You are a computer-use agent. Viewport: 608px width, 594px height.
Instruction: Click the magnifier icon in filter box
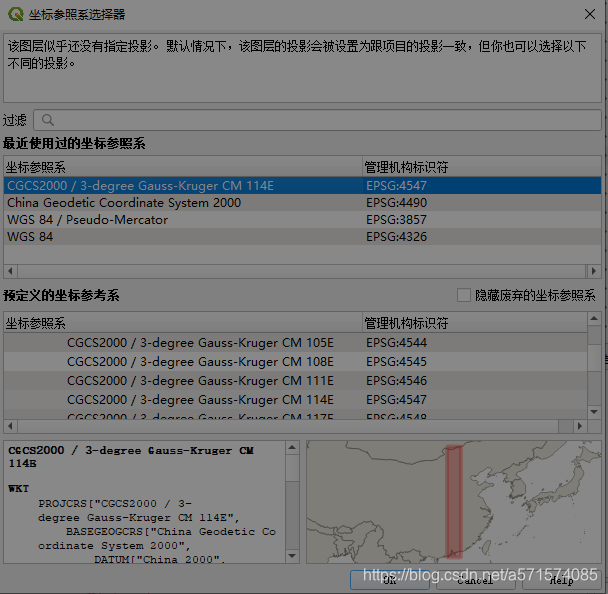click(48, 120)
